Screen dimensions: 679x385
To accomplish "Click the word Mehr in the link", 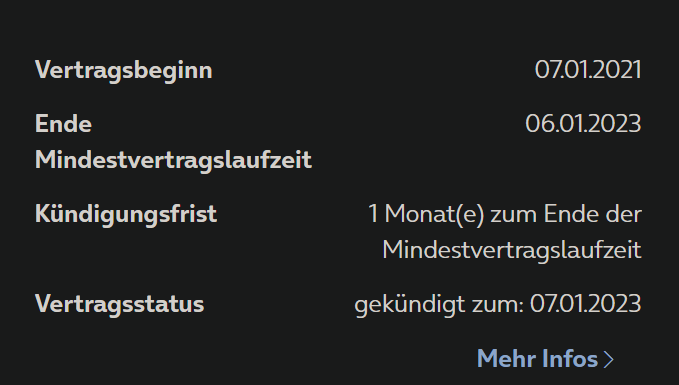I will [x=506, y=359].
